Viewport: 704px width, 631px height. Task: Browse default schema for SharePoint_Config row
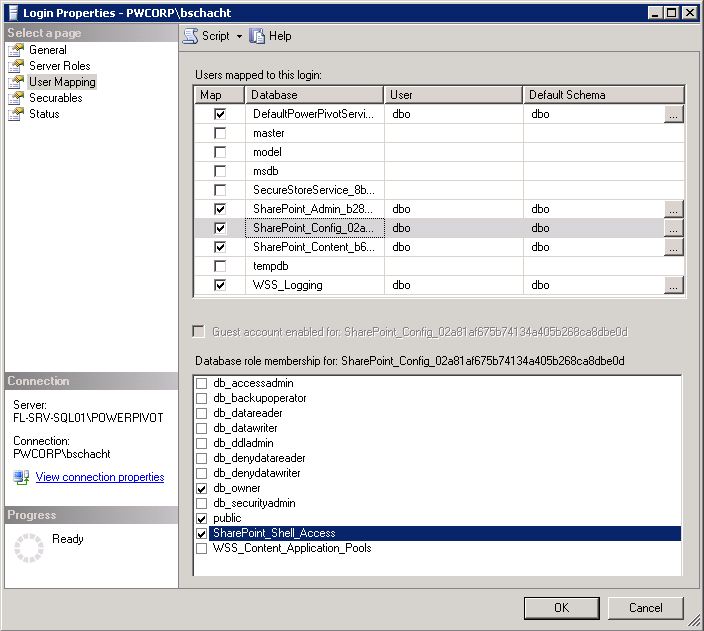coord(673,228)
